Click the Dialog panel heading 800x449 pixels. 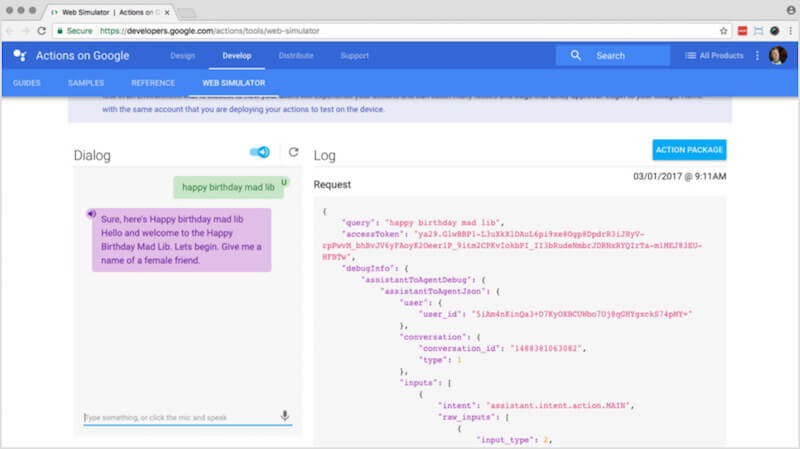point(92,155)
